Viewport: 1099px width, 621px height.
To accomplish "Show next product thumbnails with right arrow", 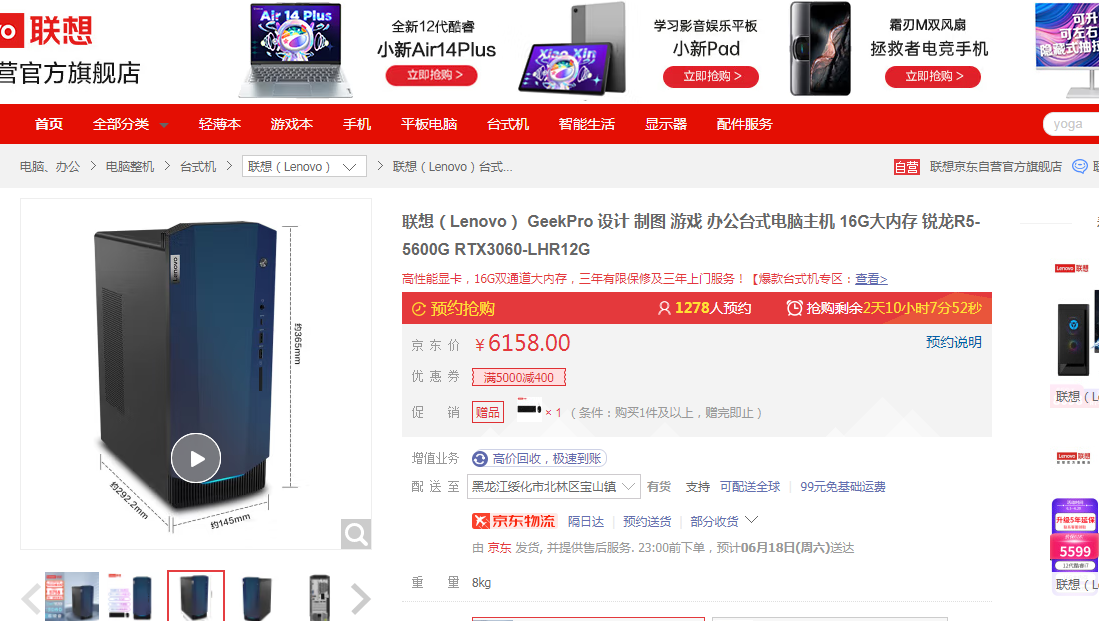I will click(360, 598).
